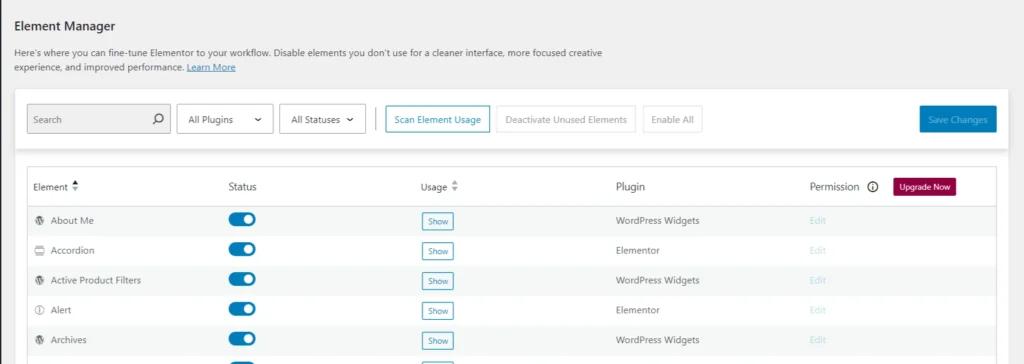Screen dimensions: 1024x364
Task: Click the About Me element name
Action: click(72, 221)
